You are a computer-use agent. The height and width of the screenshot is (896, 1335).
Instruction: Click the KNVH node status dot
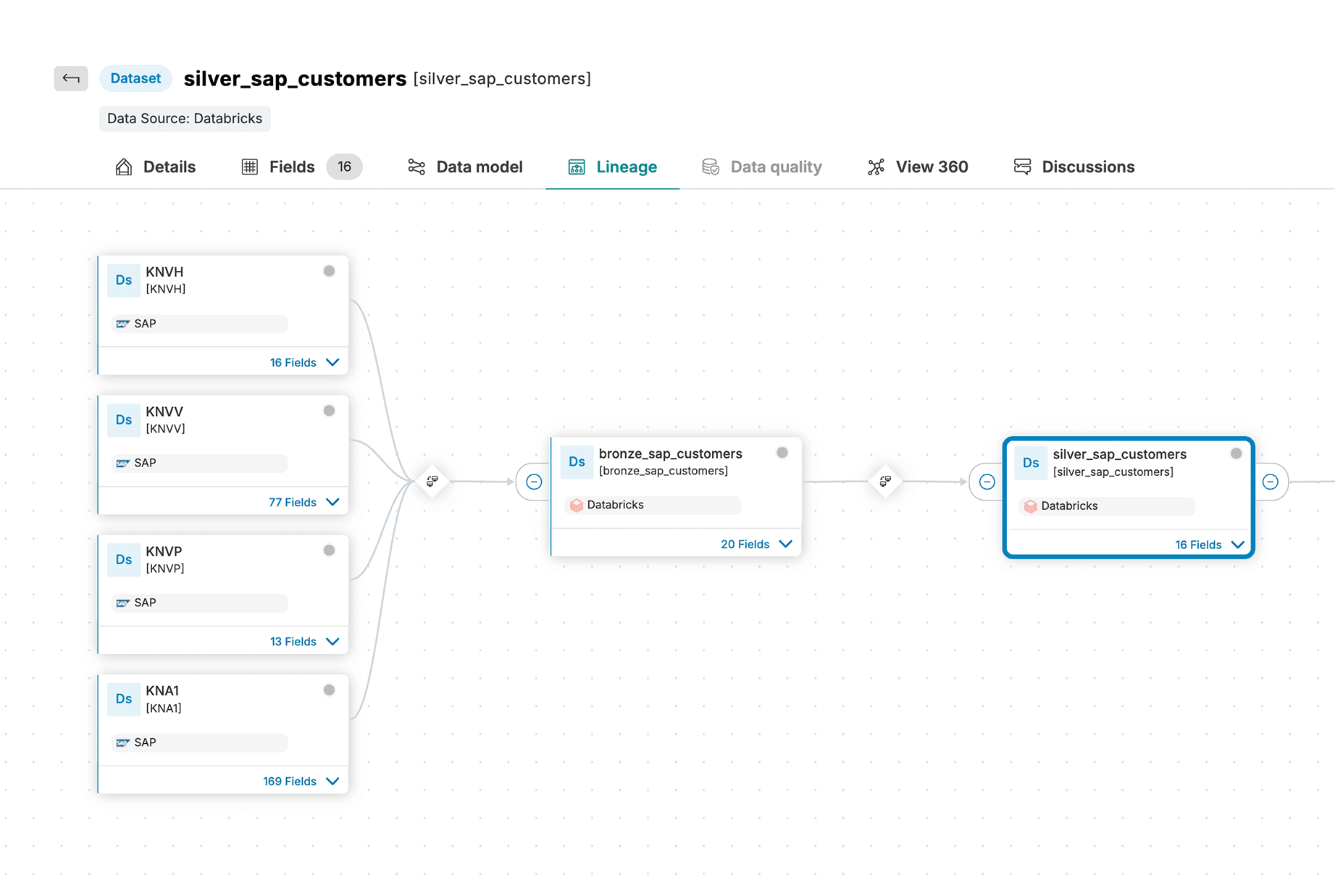(329, 271)
